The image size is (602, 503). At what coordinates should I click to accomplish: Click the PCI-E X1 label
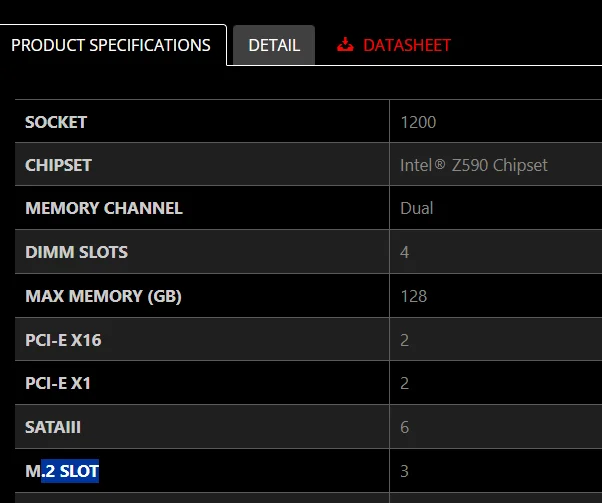[x=58, y=383]
